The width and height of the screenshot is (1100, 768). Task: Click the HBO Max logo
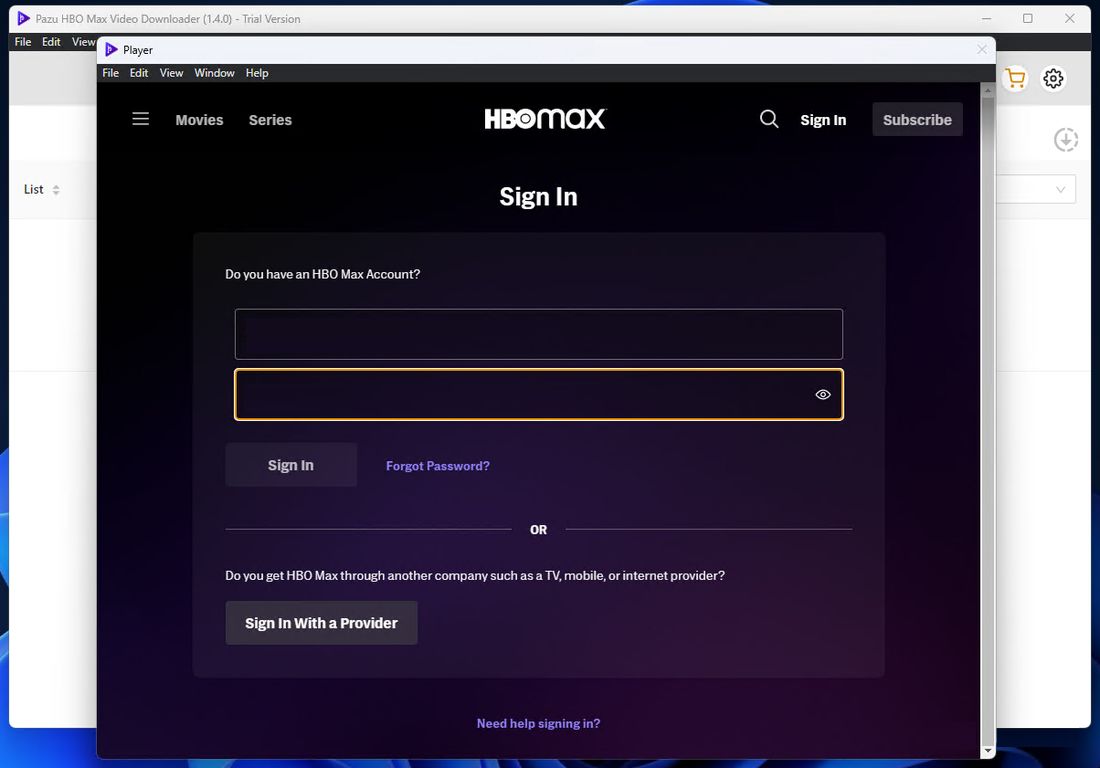pyautogui.click(x=545, y=119)
